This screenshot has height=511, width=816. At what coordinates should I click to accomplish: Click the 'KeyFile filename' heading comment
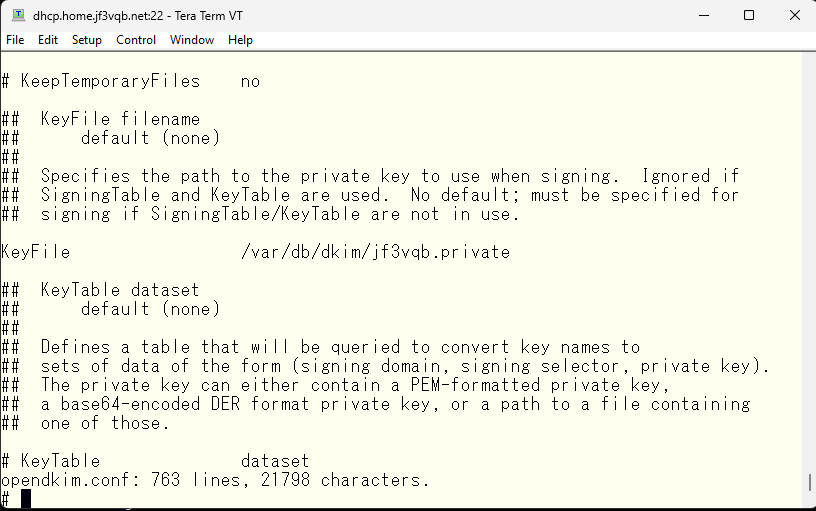tap(120, 119)
